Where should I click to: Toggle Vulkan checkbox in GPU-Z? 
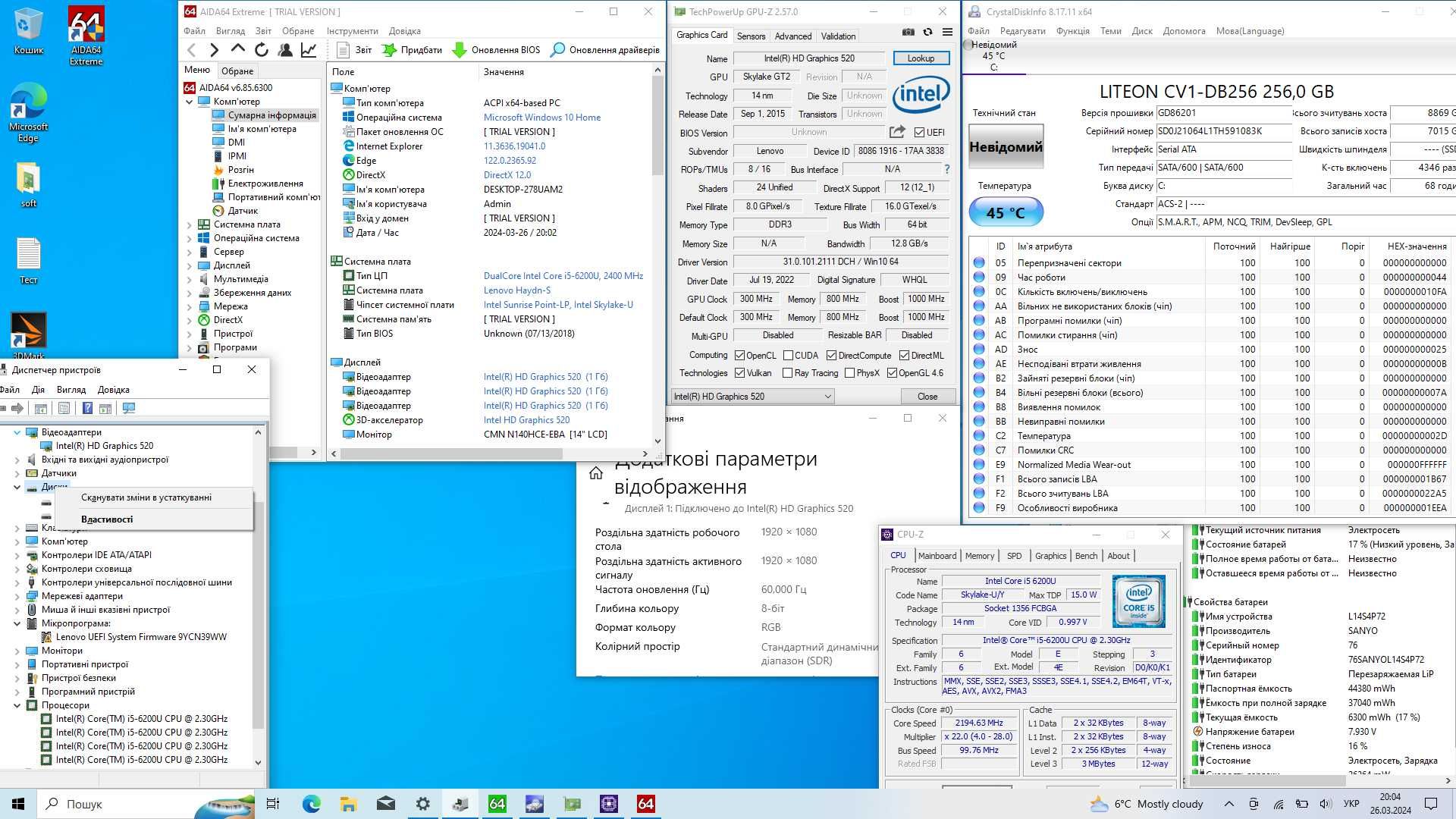tap(739, 372)
